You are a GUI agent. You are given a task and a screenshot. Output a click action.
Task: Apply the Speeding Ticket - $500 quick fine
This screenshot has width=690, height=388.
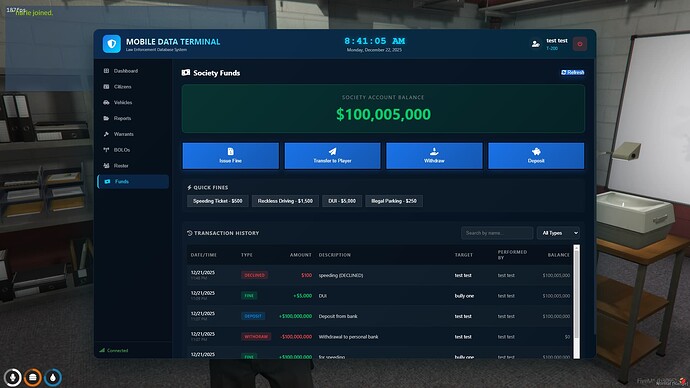pos(218,201)
